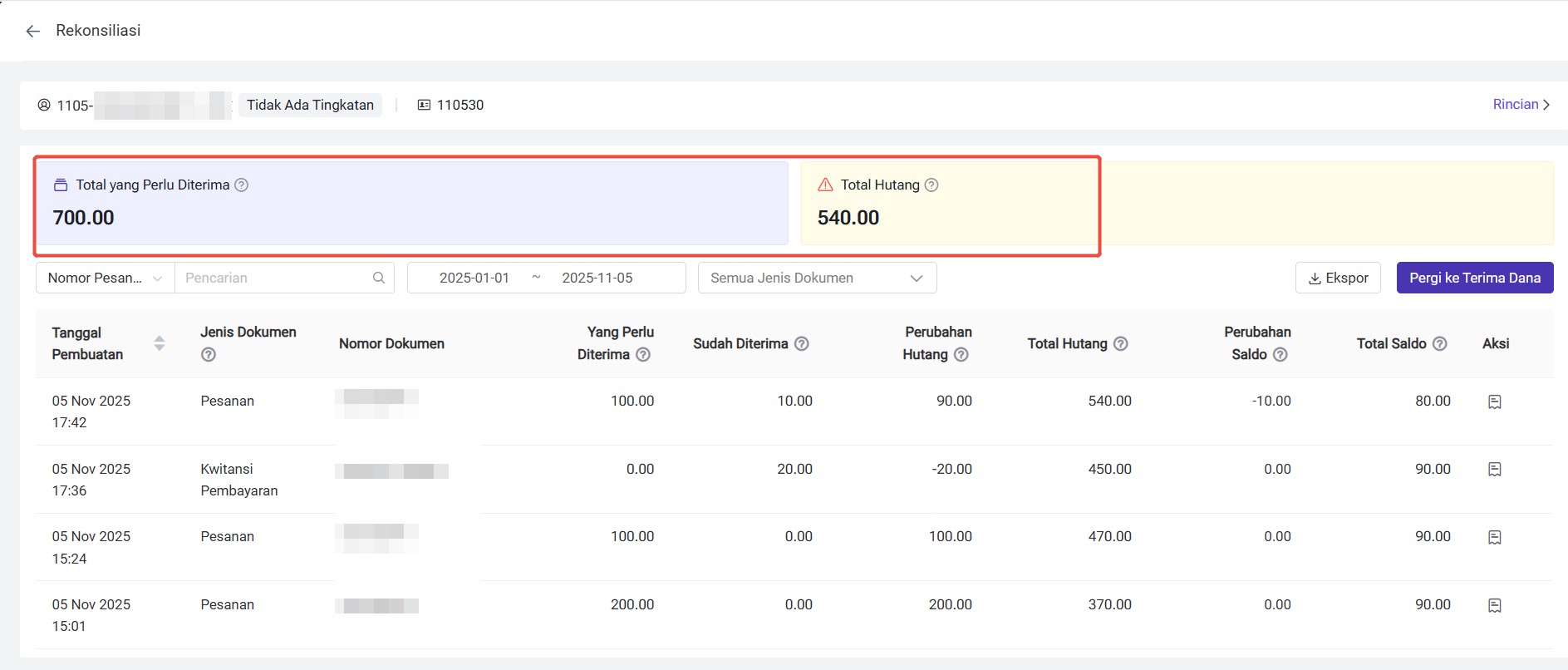Open detail icon for 15:24 Pesanan row
The image size is (1568, 670).
(x=1494, y=538)
